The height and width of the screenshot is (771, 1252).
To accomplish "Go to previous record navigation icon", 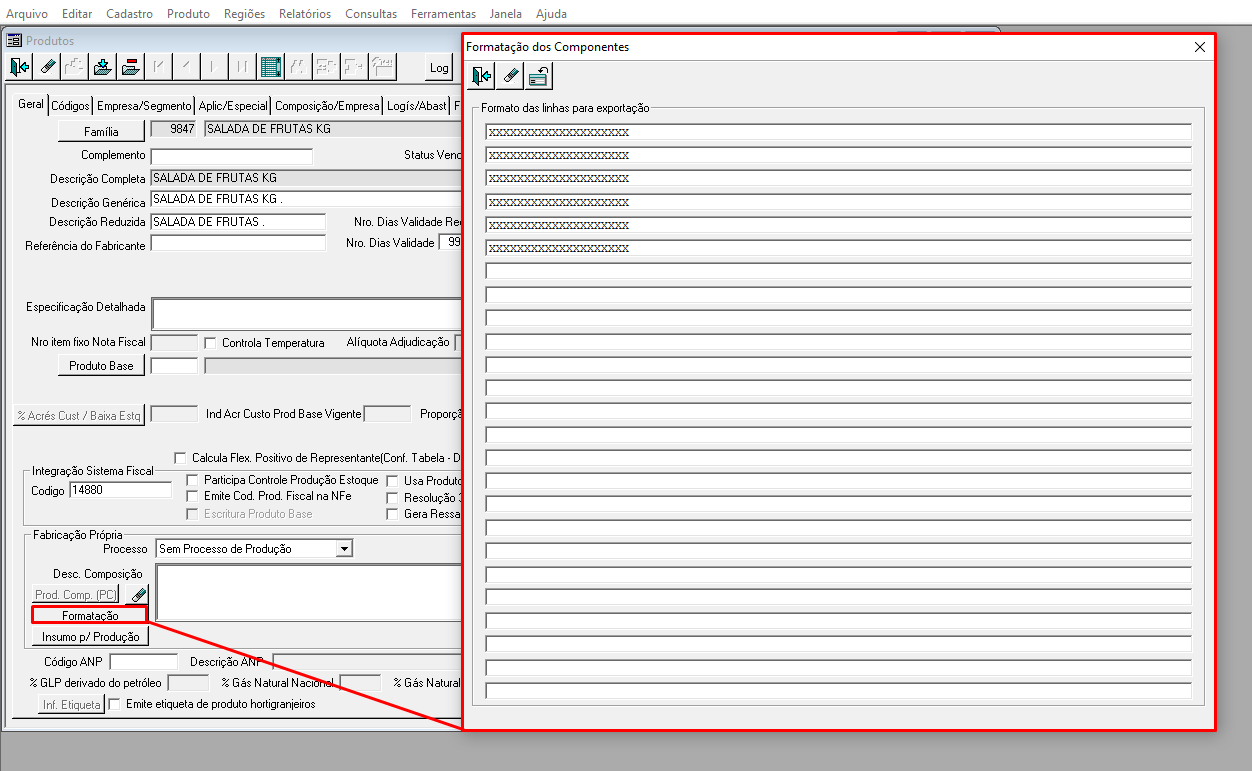I will coord(186,67).
